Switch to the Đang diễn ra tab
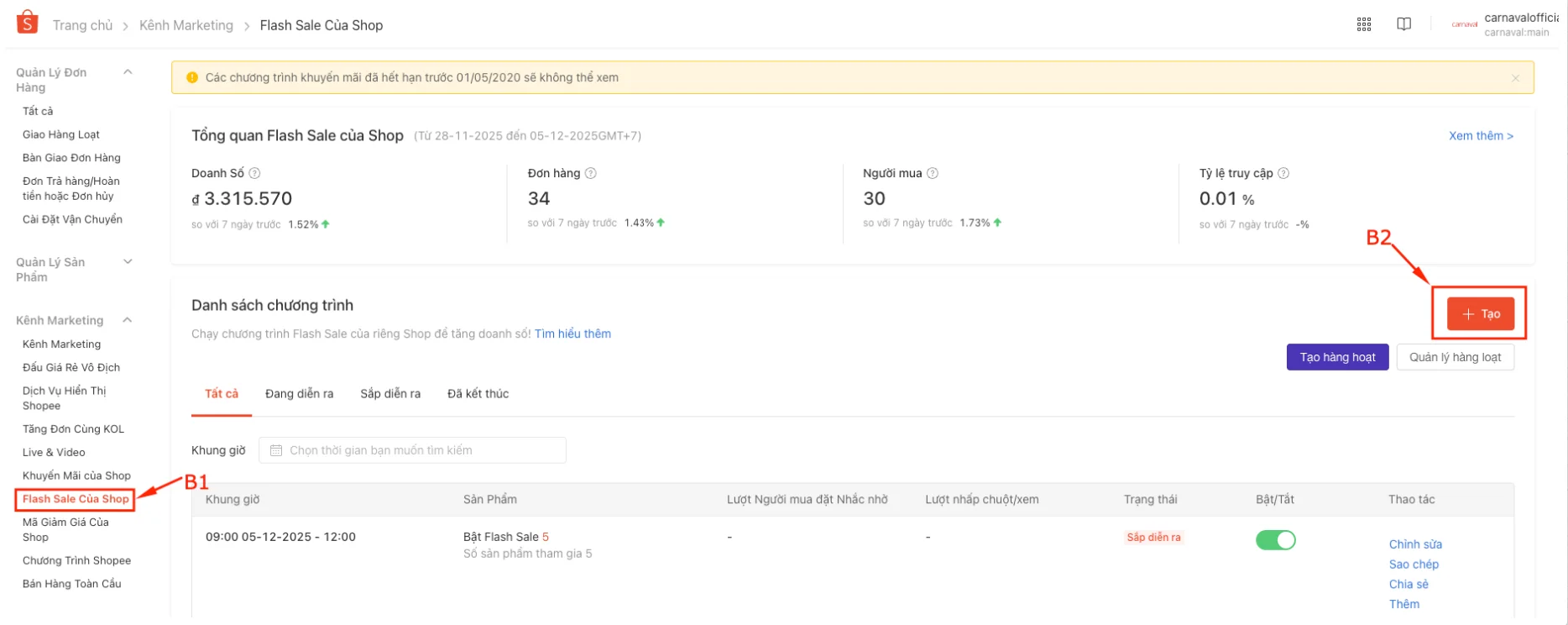 pos(299,394)
